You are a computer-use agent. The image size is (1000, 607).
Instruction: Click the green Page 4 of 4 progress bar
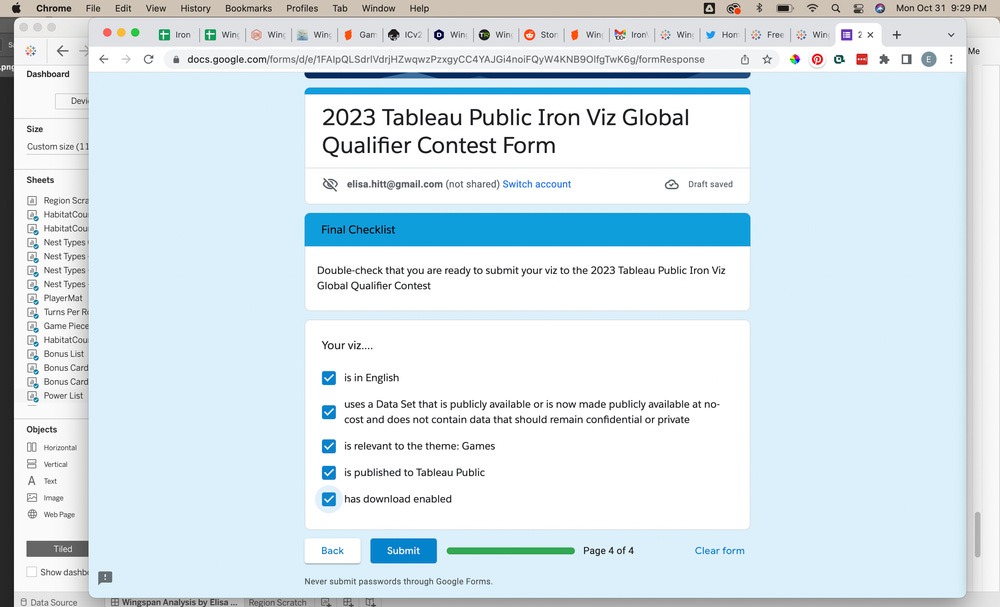point(511,550)
